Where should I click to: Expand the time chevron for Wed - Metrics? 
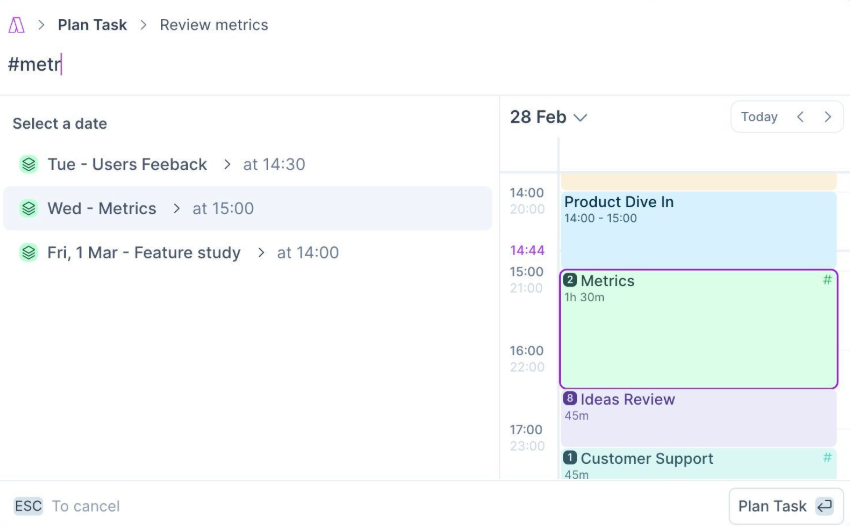[177, 208]
